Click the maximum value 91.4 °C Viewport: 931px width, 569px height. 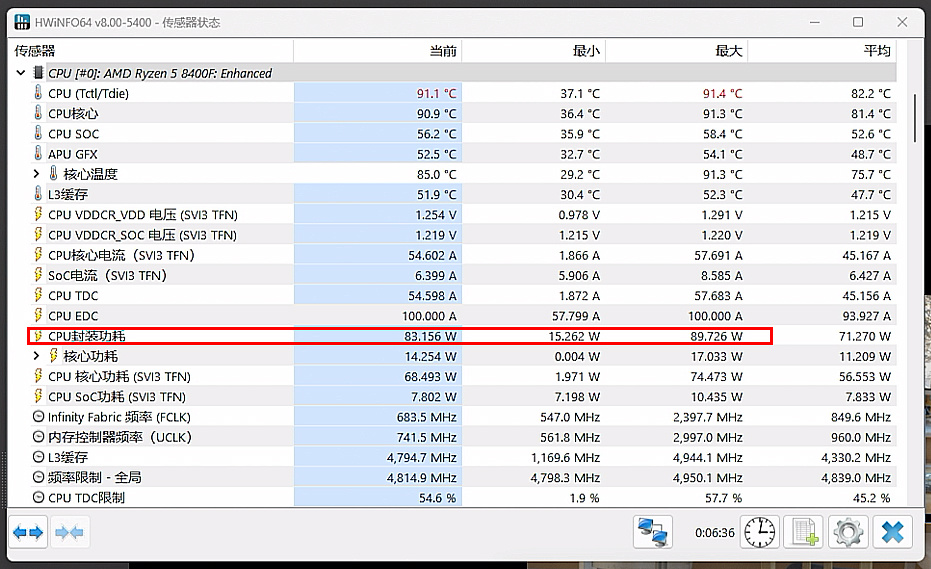(723, 94)
